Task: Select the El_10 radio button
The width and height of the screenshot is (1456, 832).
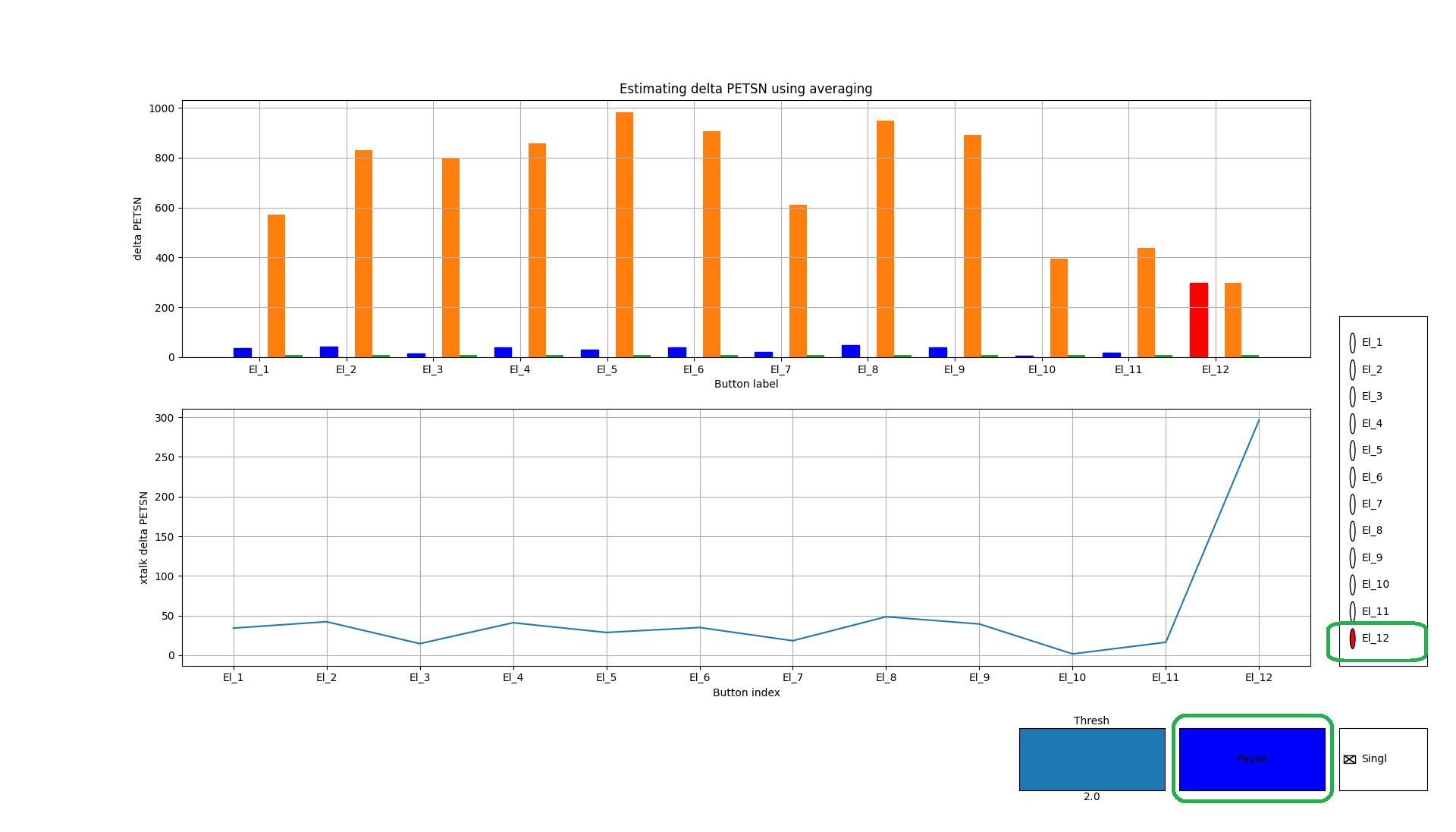Action: click(1352, 585)
